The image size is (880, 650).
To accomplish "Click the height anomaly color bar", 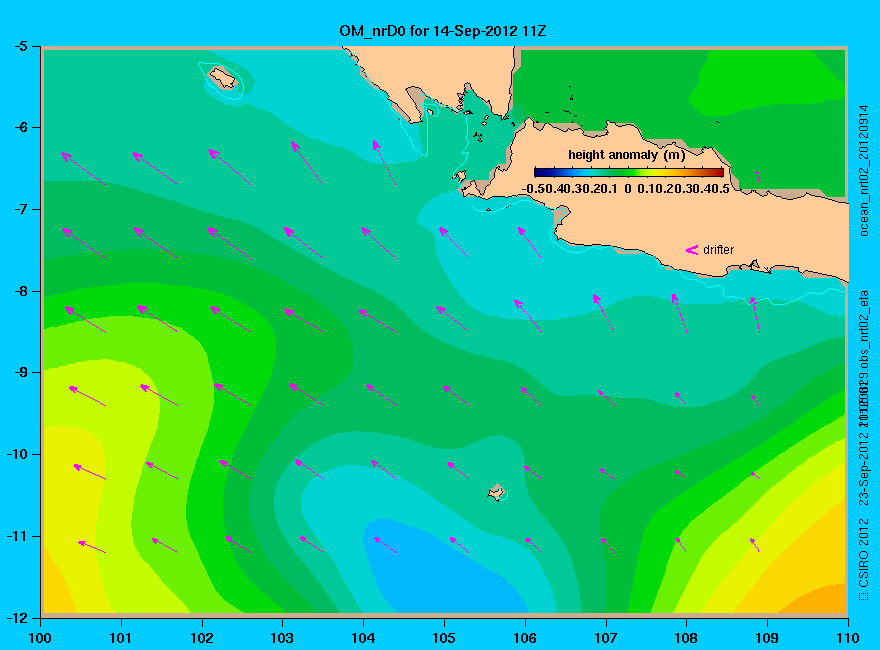I will (629, 172).
